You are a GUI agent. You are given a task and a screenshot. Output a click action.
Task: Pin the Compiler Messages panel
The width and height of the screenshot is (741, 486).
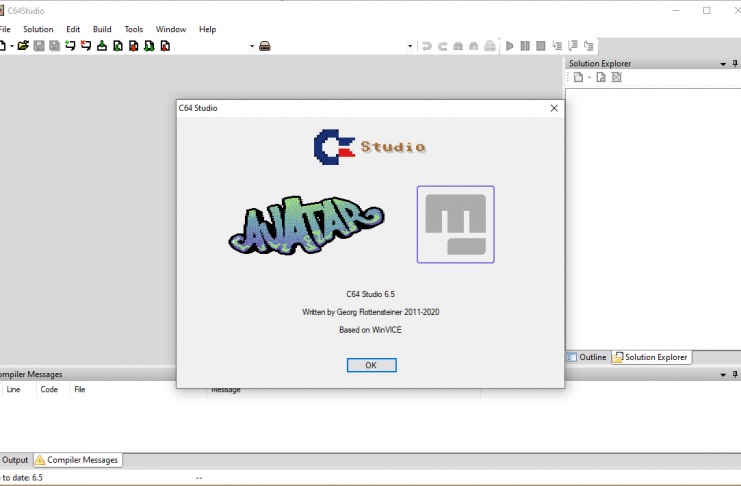tap(735, 374)
